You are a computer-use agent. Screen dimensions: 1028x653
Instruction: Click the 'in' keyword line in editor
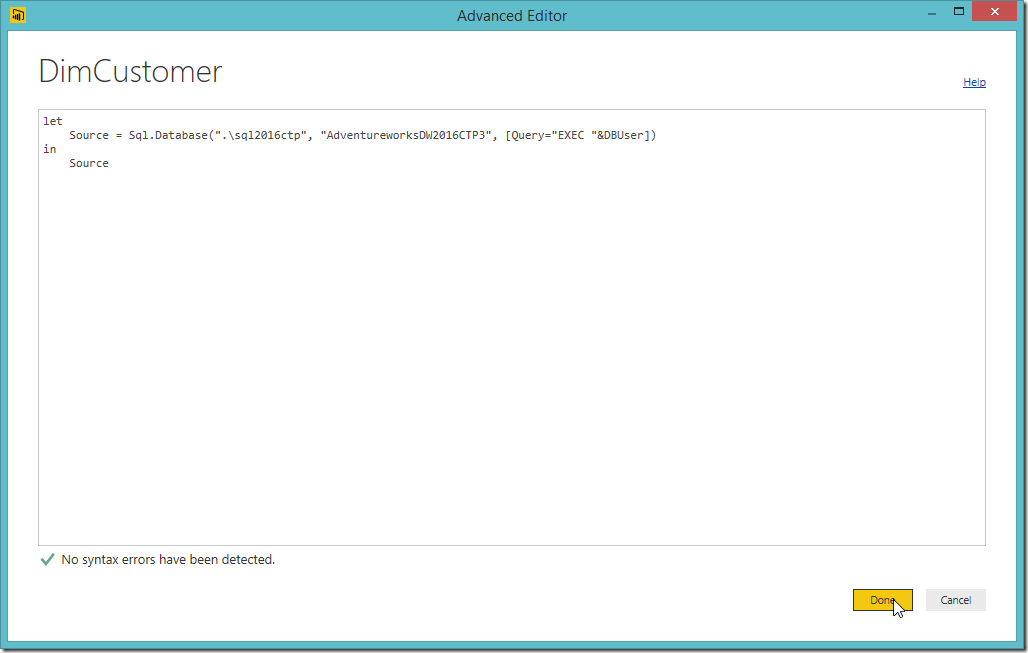(x=50, y=149)
